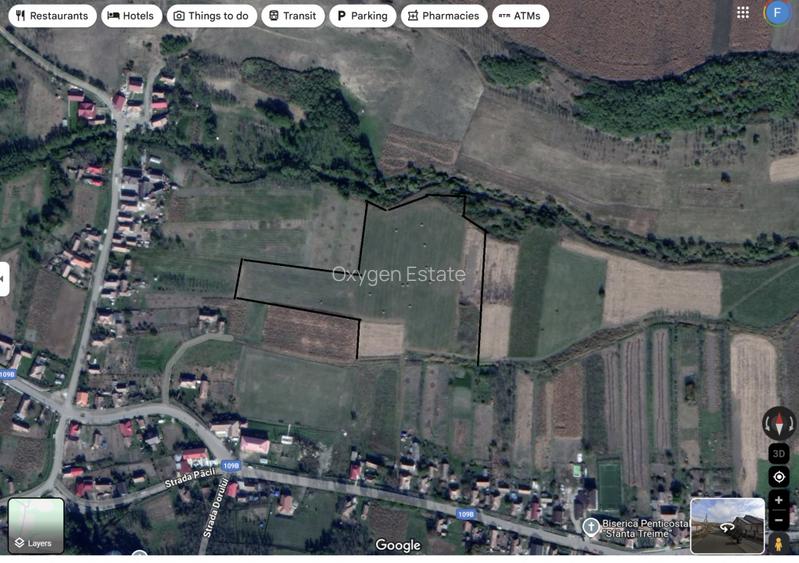The height and width of the screenshot is (563, 799).
Task: Click the 109B road shield near Strada Păcii
Action: click(231, 465)
